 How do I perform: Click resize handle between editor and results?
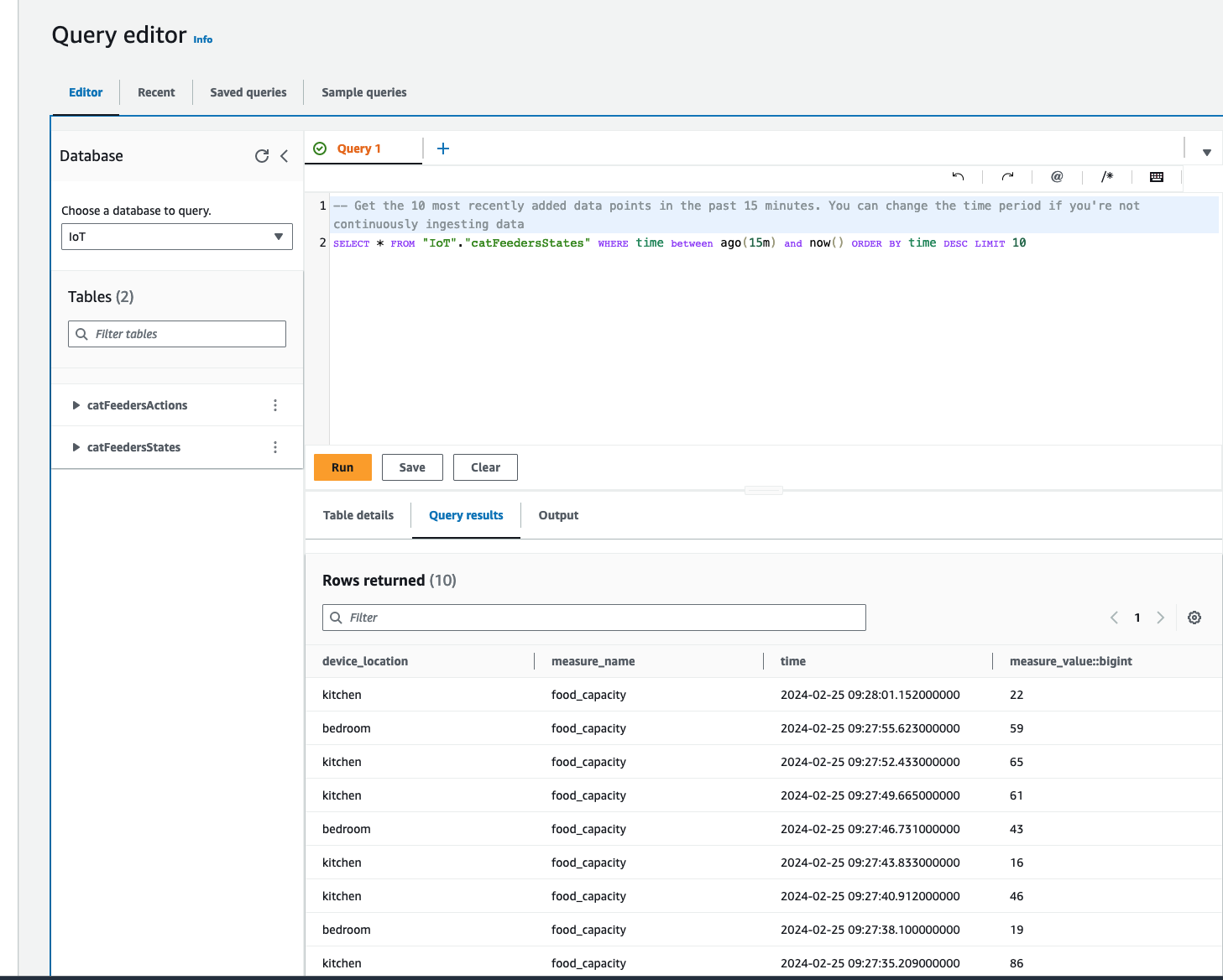click(764, 491)
